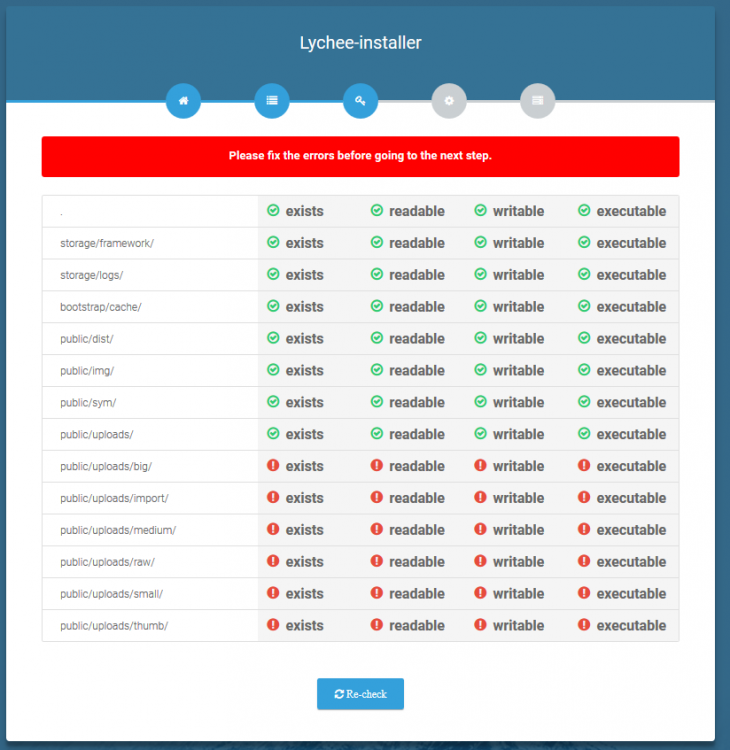Select the public/uploads/import/ path text
Screen dimensions: 730x750
(114, 498)
